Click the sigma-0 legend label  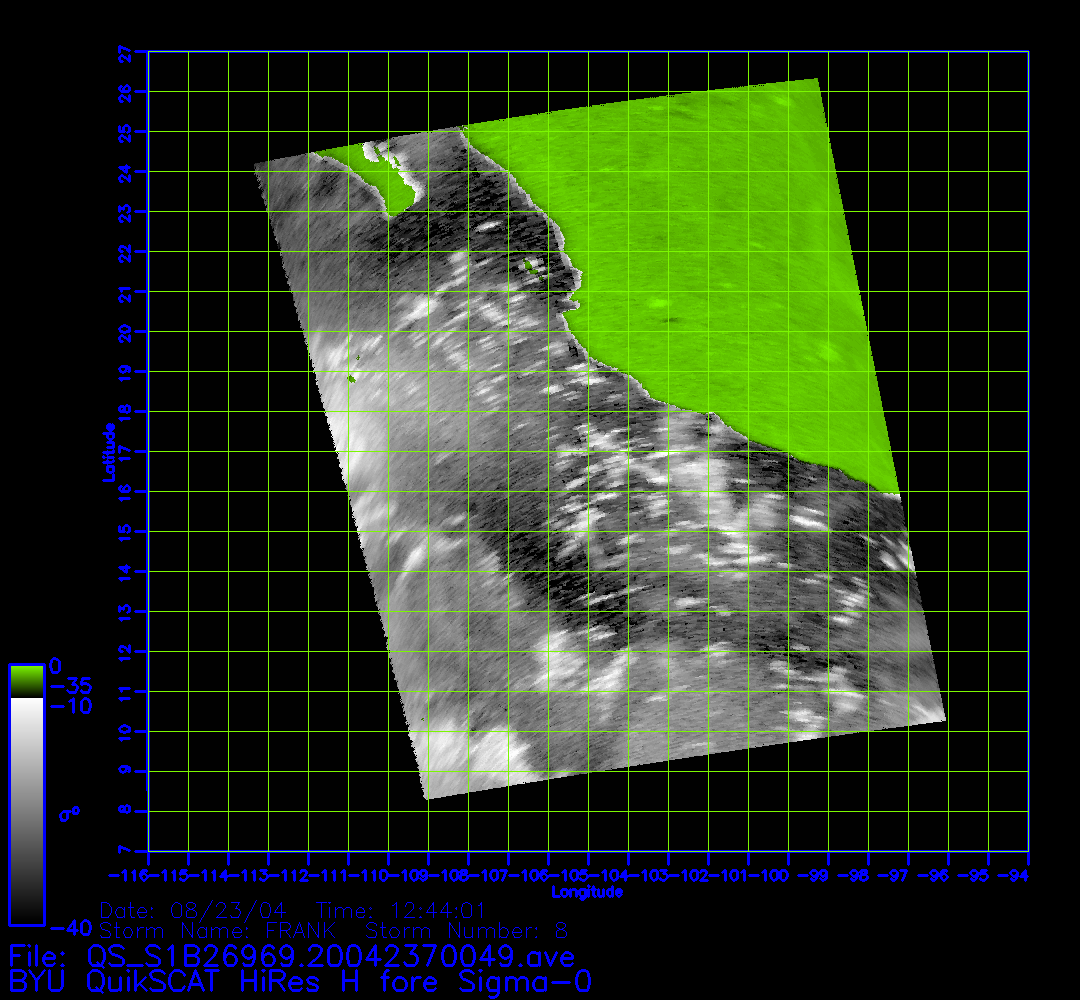69,815
